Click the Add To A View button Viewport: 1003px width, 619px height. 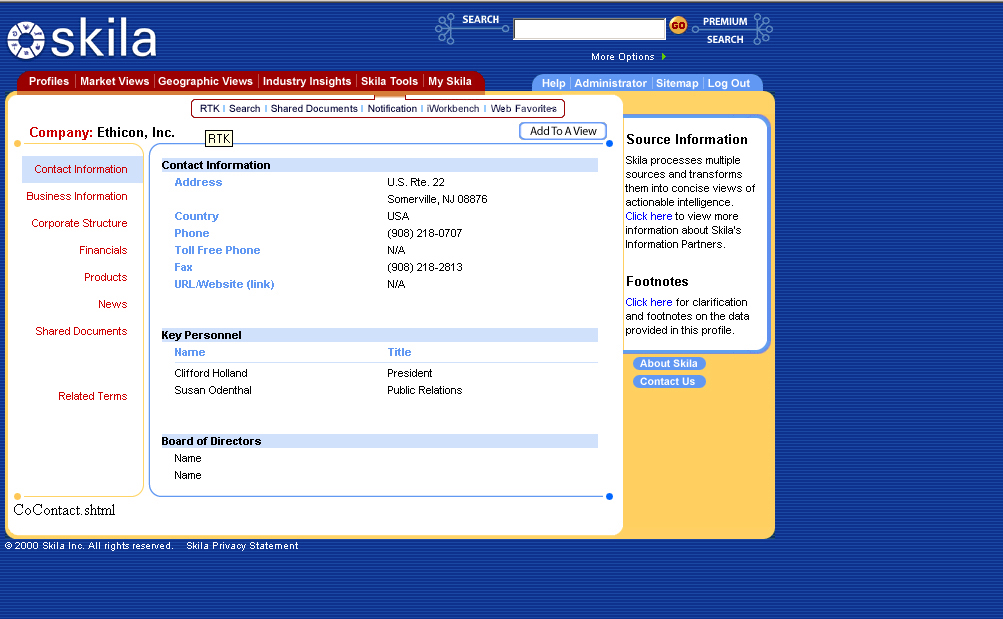(x=563, y=131)
